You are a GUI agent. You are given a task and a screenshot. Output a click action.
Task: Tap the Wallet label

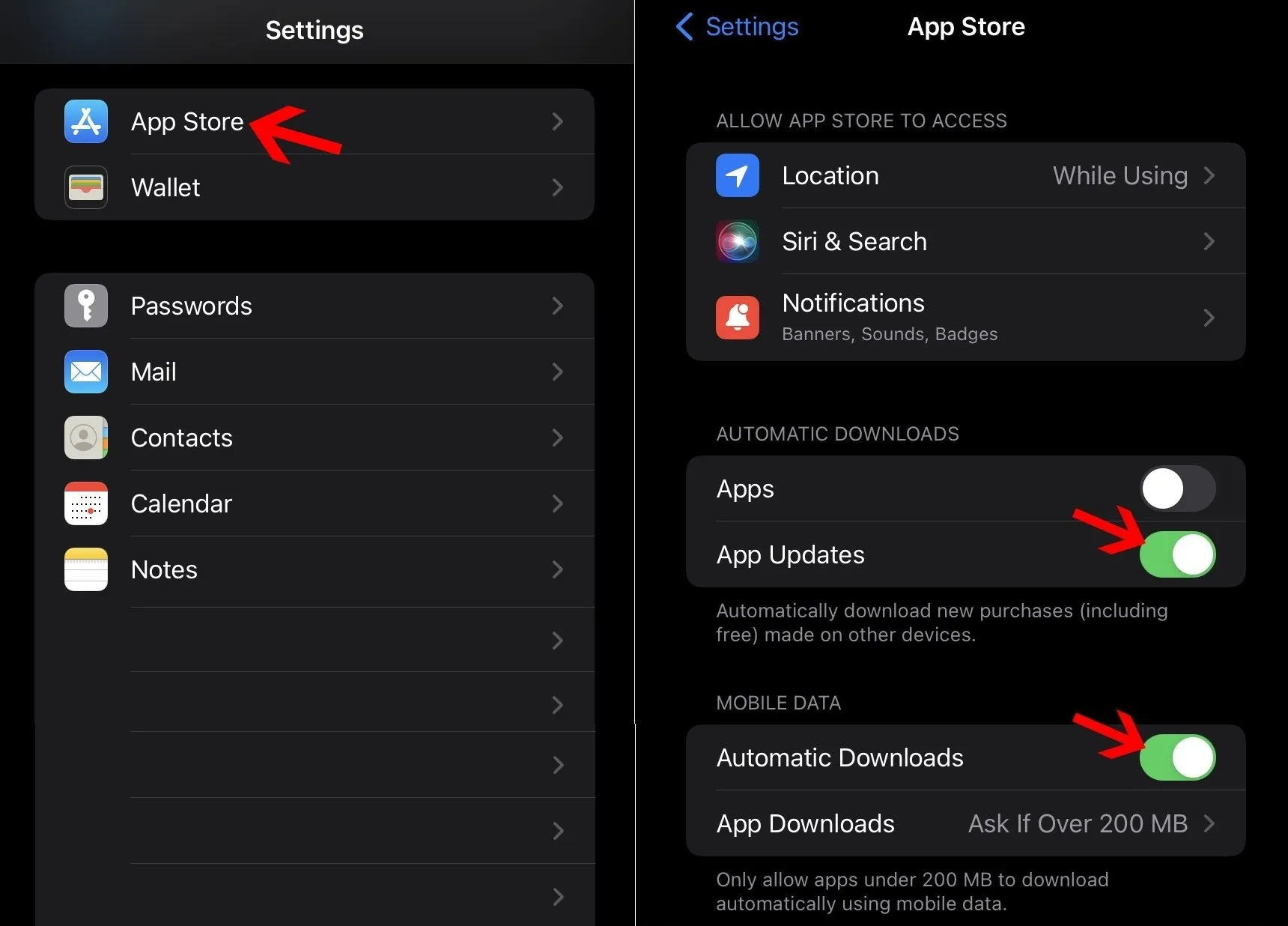point(165,187)
